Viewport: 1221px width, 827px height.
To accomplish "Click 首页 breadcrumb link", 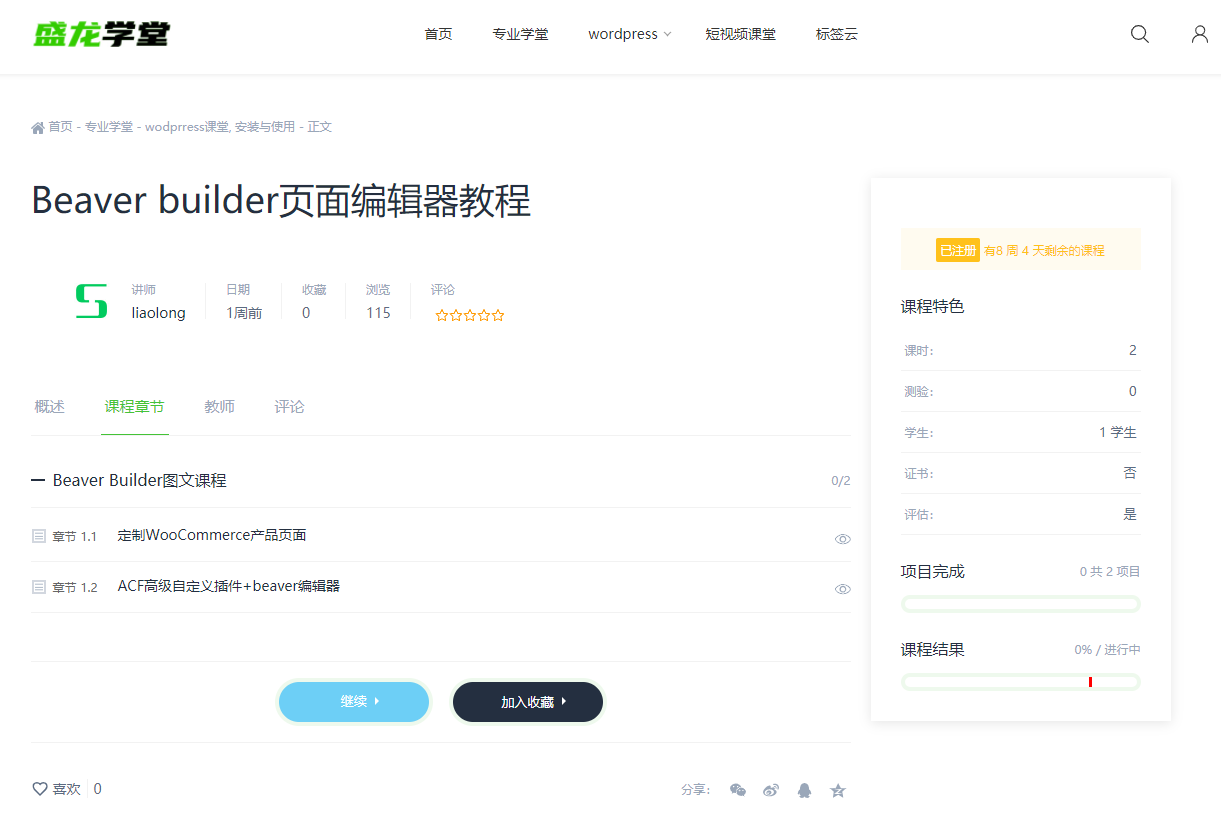I will (x=61, y=127).
